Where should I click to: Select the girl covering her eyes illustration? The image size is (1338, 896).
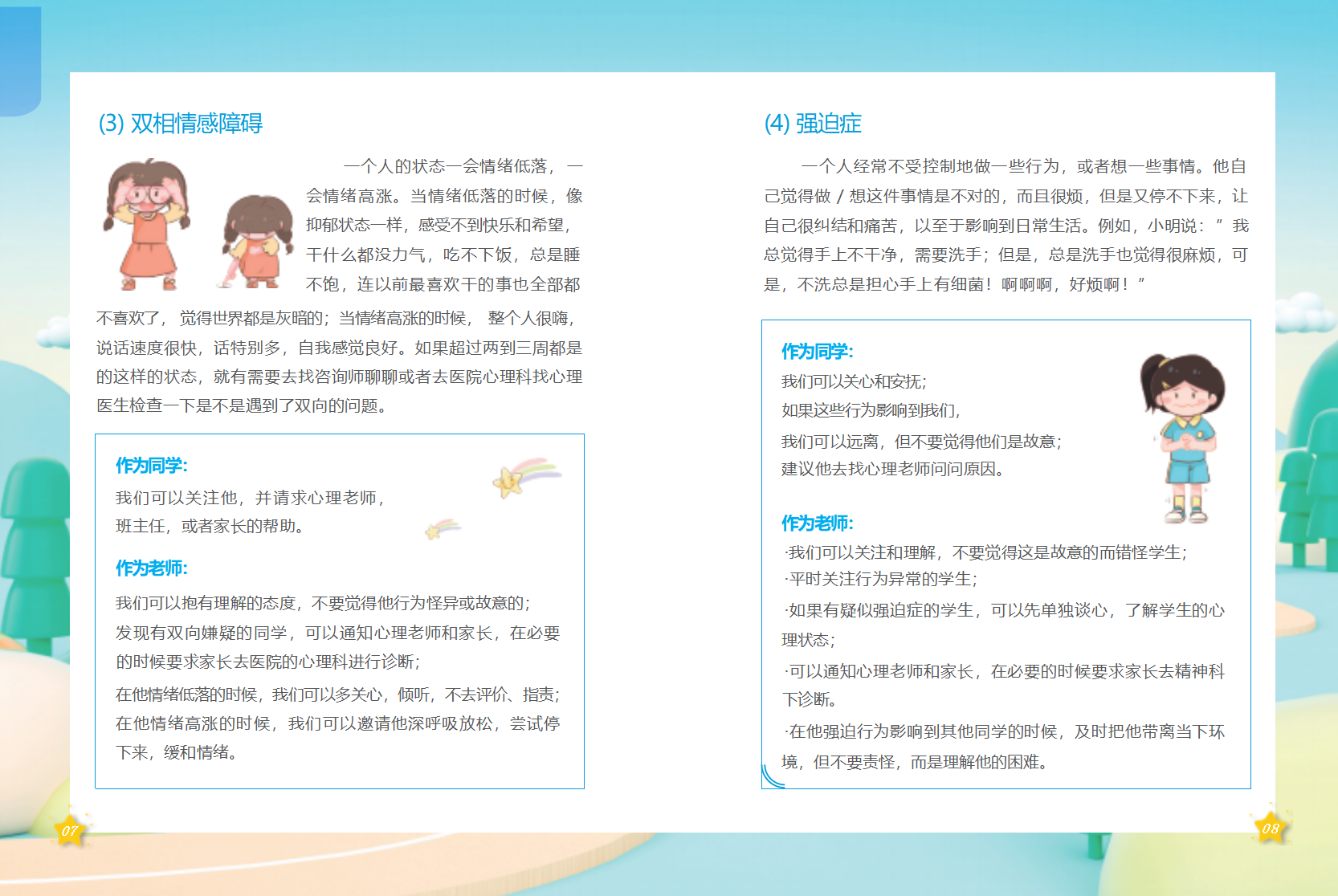pos(149,224)
